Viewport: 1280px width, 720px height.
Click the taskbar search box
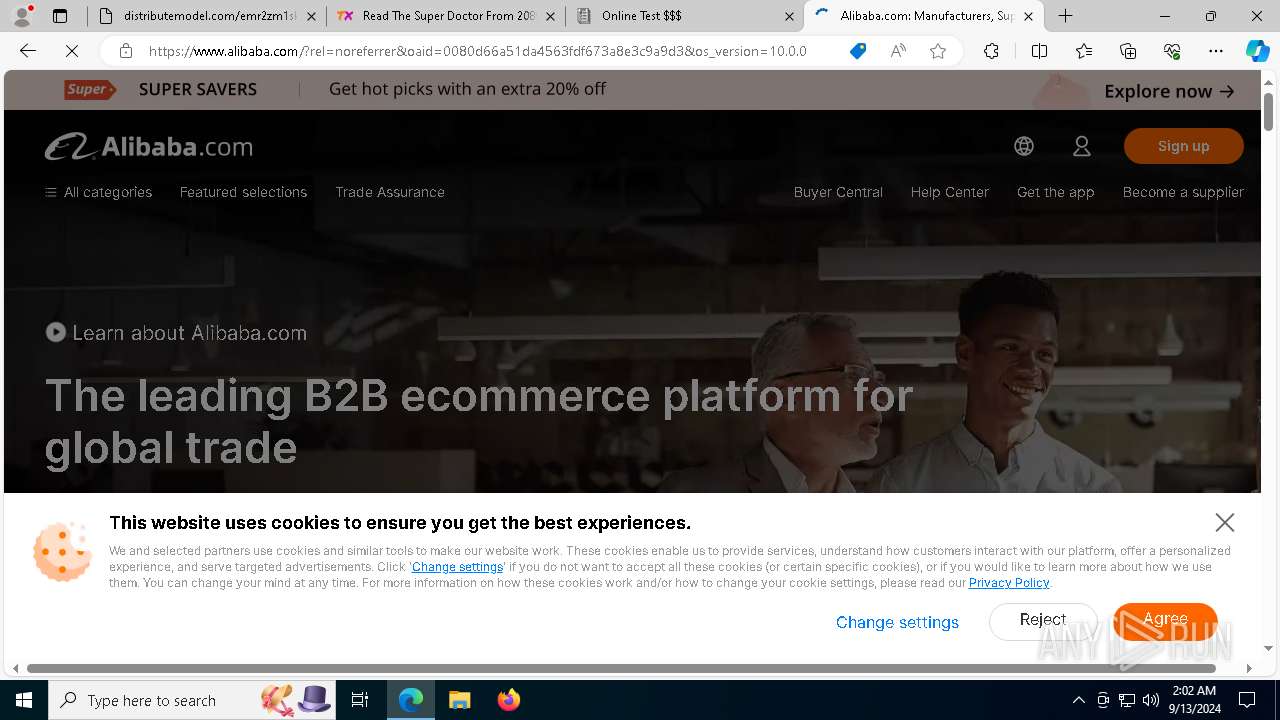coord(192,700)
